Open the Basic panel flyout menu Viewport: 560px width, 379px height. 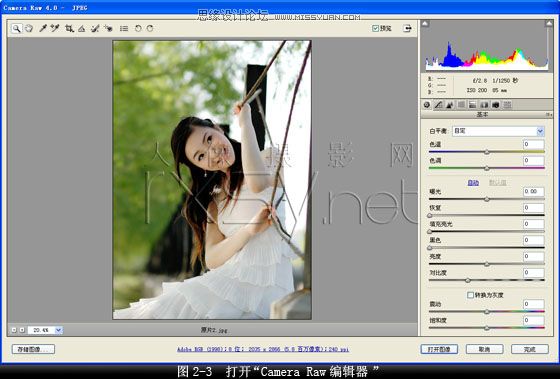tap(548, 115)
